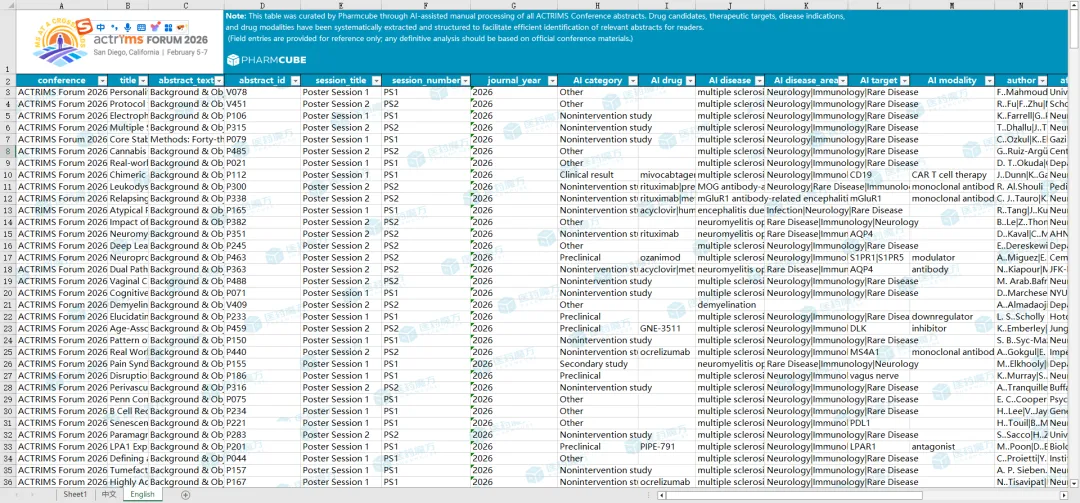Click the 'GNE-3511' drug cell
Image resolution: width=1080 pixels, height=503 pixels.
(x=667, y=329)
